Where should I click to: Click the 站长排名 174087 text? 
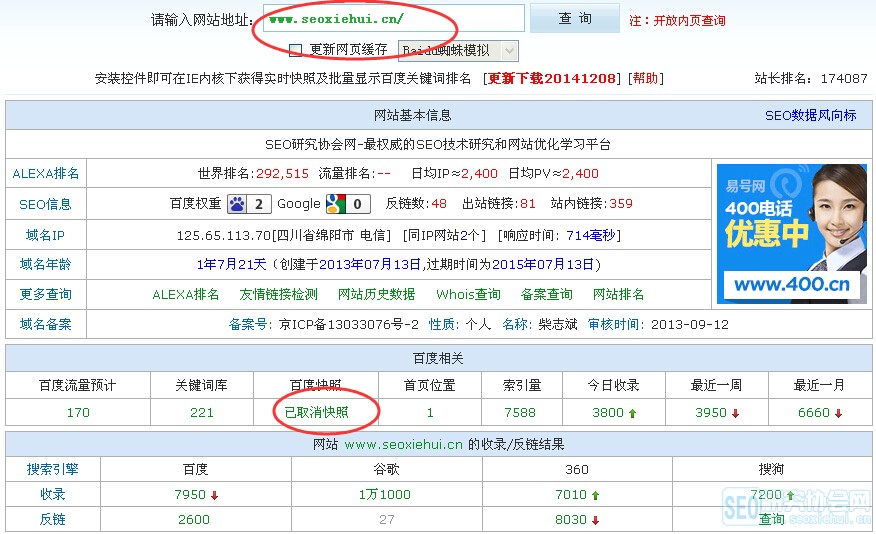click(811, 78)
